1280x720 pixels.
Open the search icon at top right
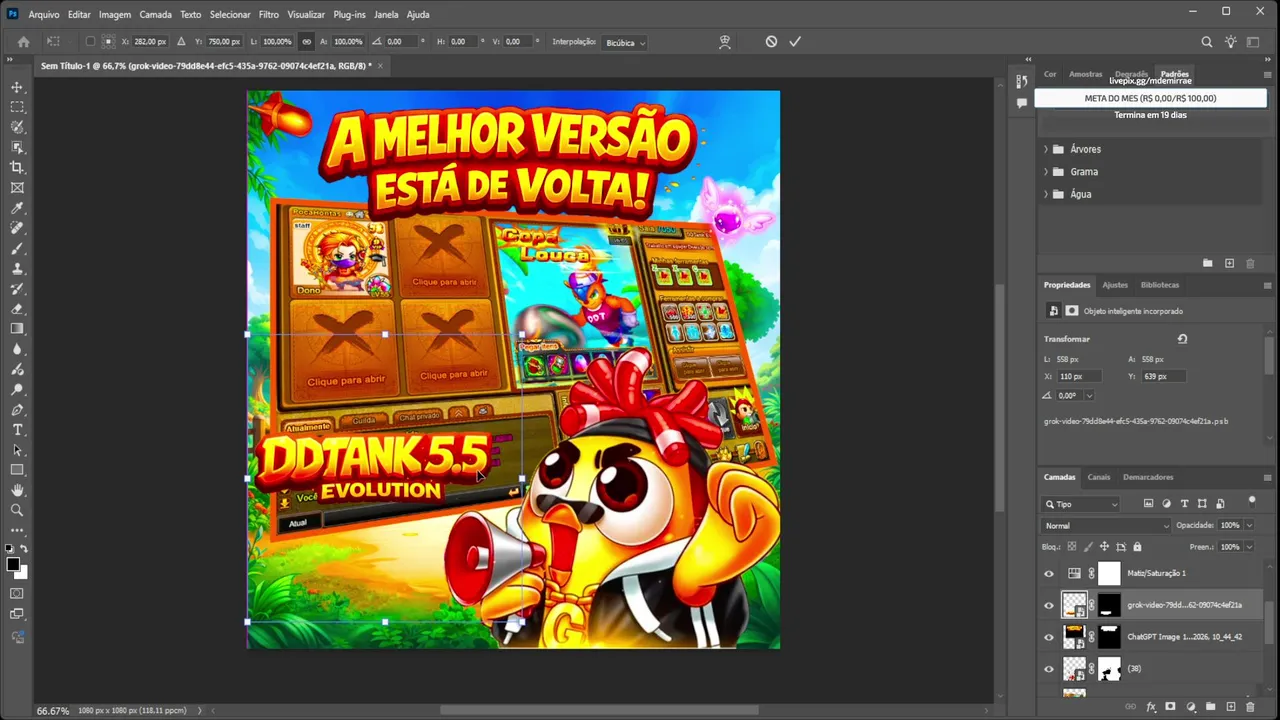pyautogui.click(x=1207, y=42)
